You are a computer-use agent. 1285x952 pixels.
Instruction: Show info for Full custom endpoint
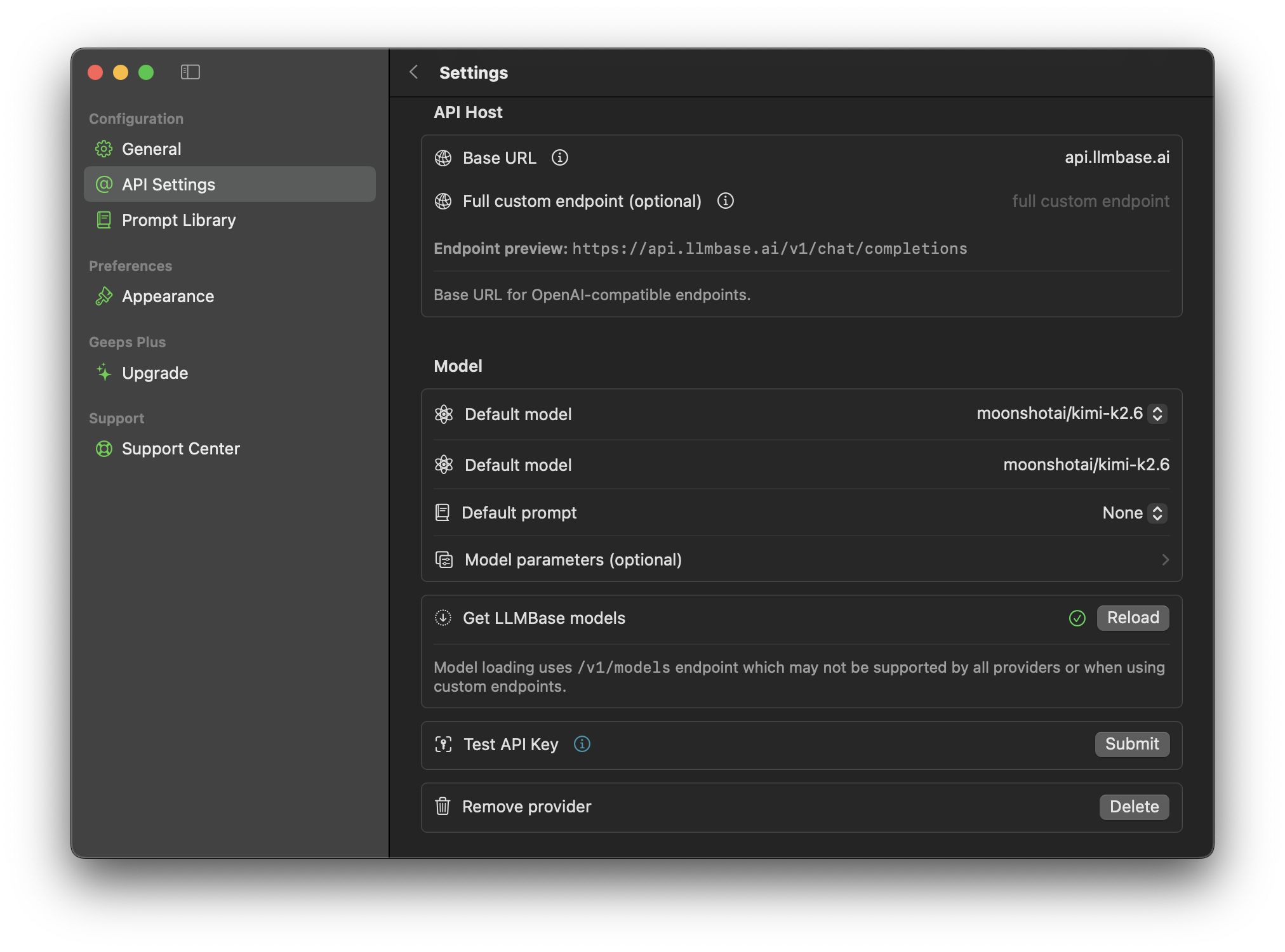726,201
